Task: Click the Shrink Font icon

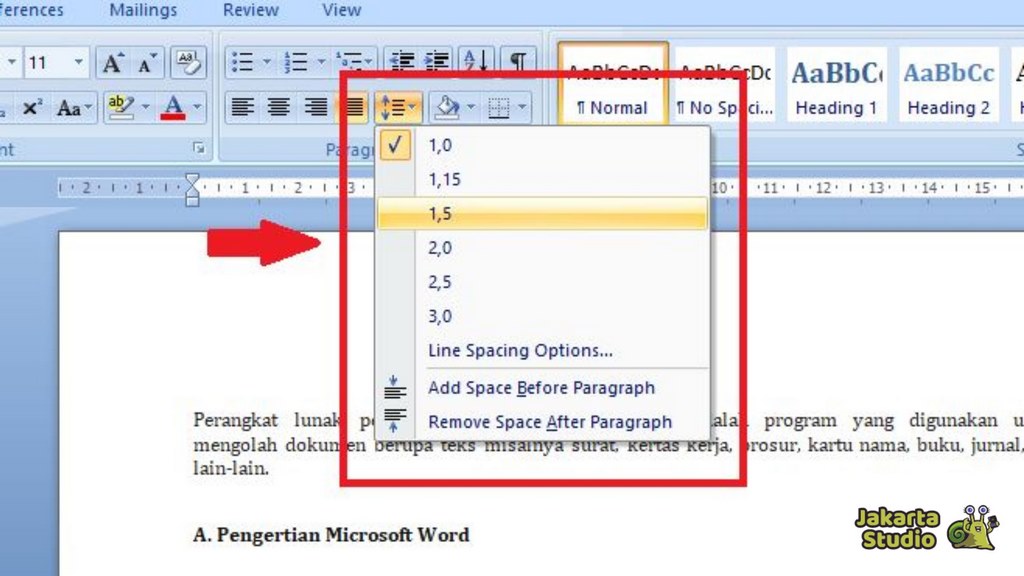Action: pos(147,63)
